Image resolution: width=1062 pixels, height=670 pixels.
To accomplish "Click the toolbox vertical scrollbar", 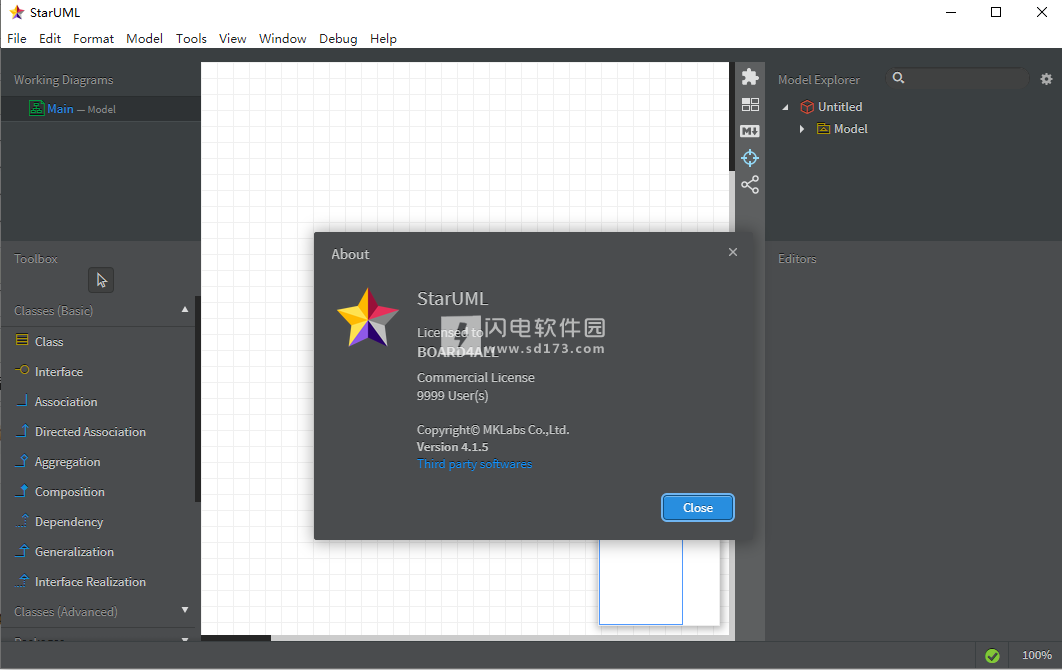I will (x=198, y=399).
